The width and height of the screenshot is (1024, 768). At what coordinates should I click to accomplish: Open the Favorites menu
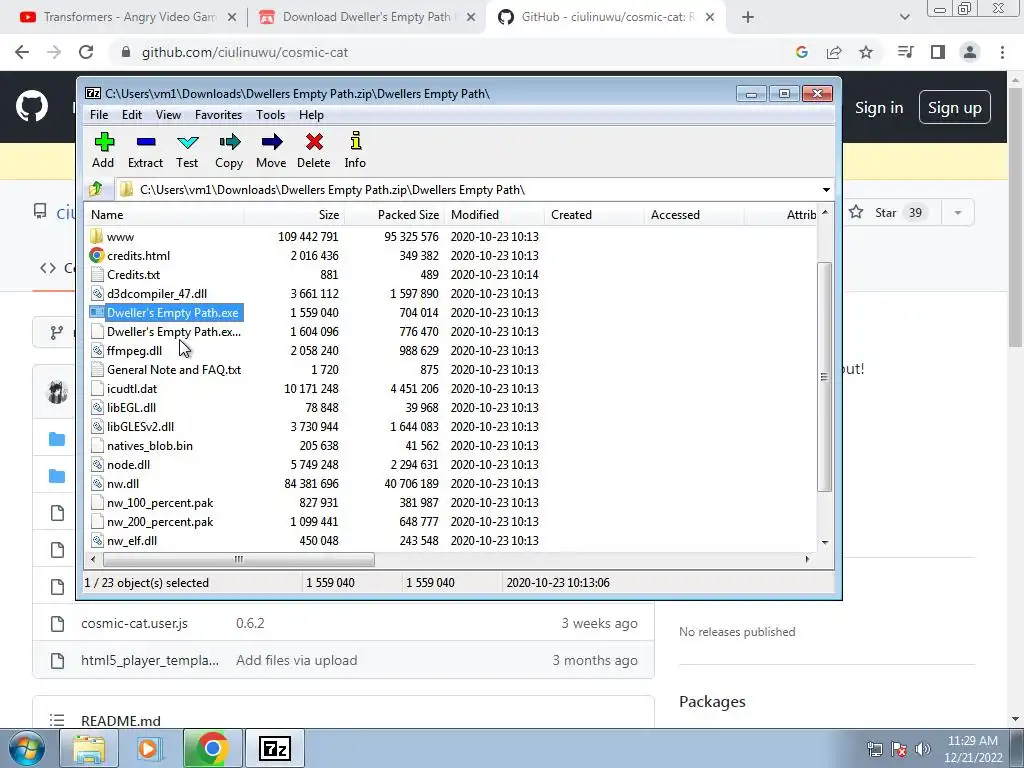[218, 115]
